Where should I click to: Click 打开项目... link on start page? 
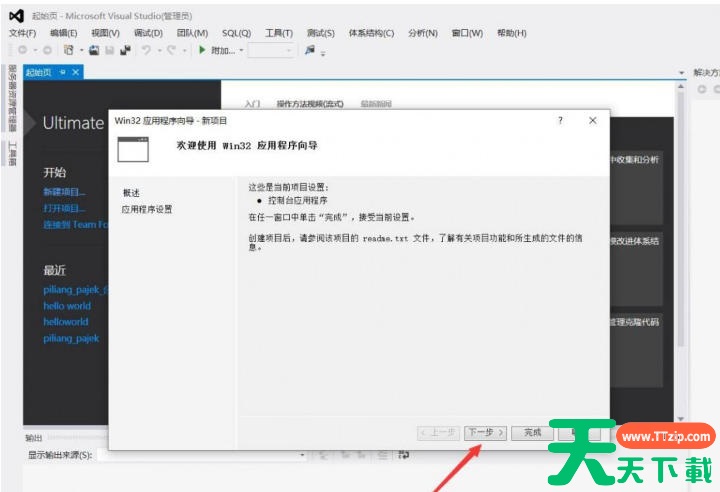point(64,209)
